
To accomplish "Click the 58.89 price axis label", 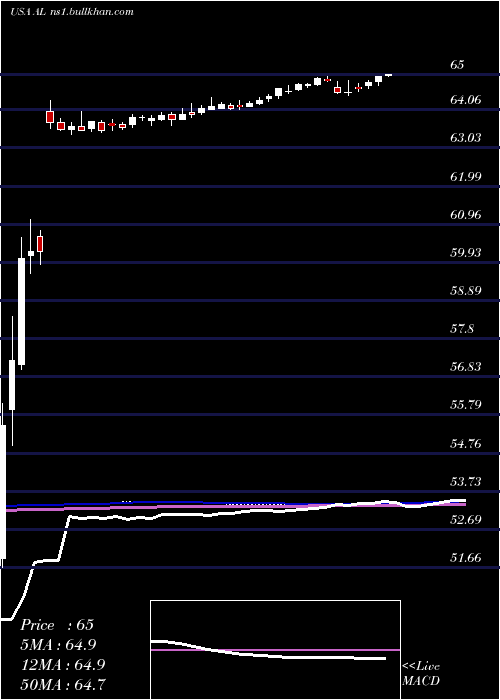I will (x=466, y=291).
